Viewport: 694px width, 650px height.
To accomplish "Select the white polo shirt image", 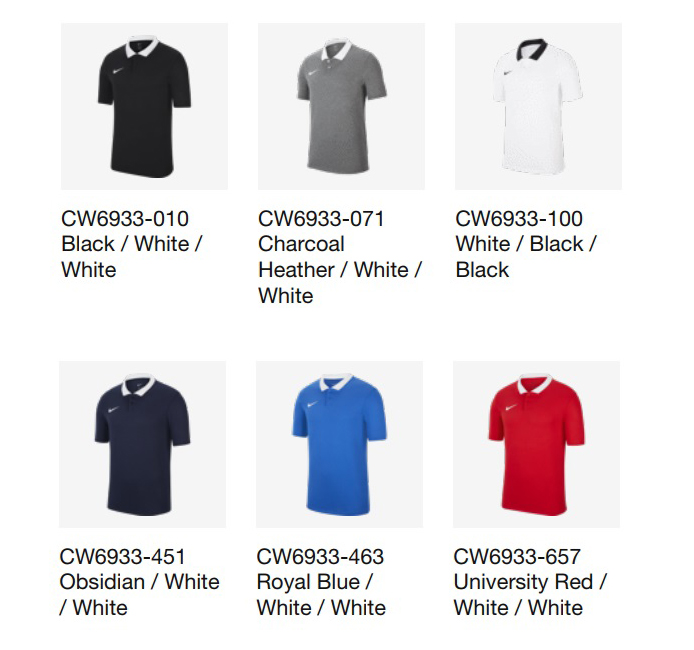I will (538, 107).
